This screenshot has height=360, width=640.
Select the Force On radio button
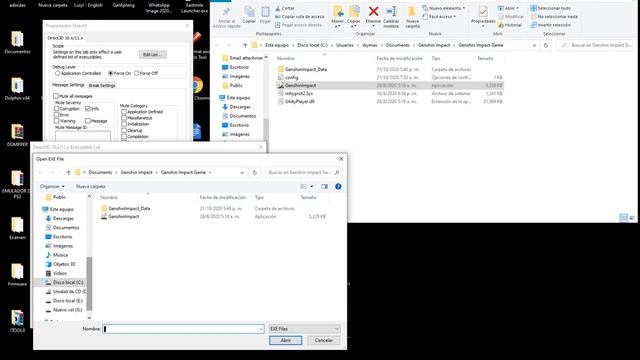point(110,73)
